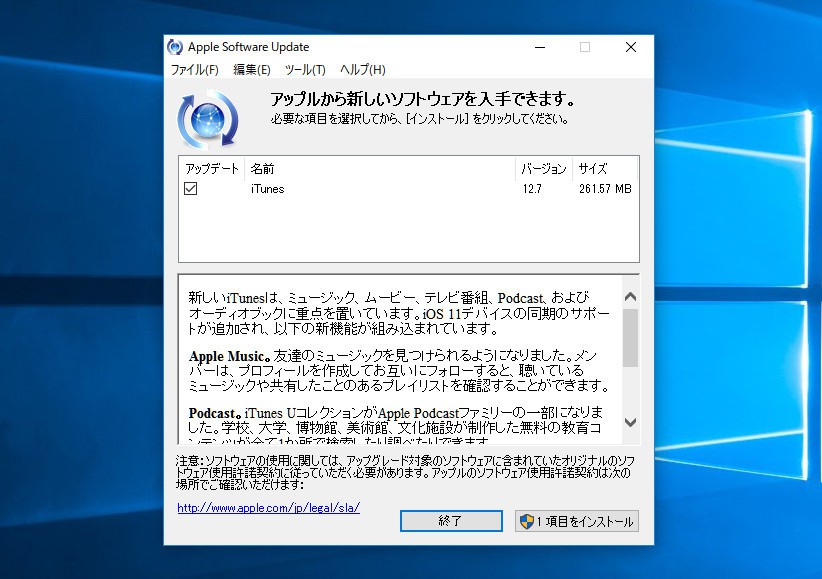The height and width of the screenshot is (579, 822).
Task: Click the description scroll up arrow
Action: 631,297
